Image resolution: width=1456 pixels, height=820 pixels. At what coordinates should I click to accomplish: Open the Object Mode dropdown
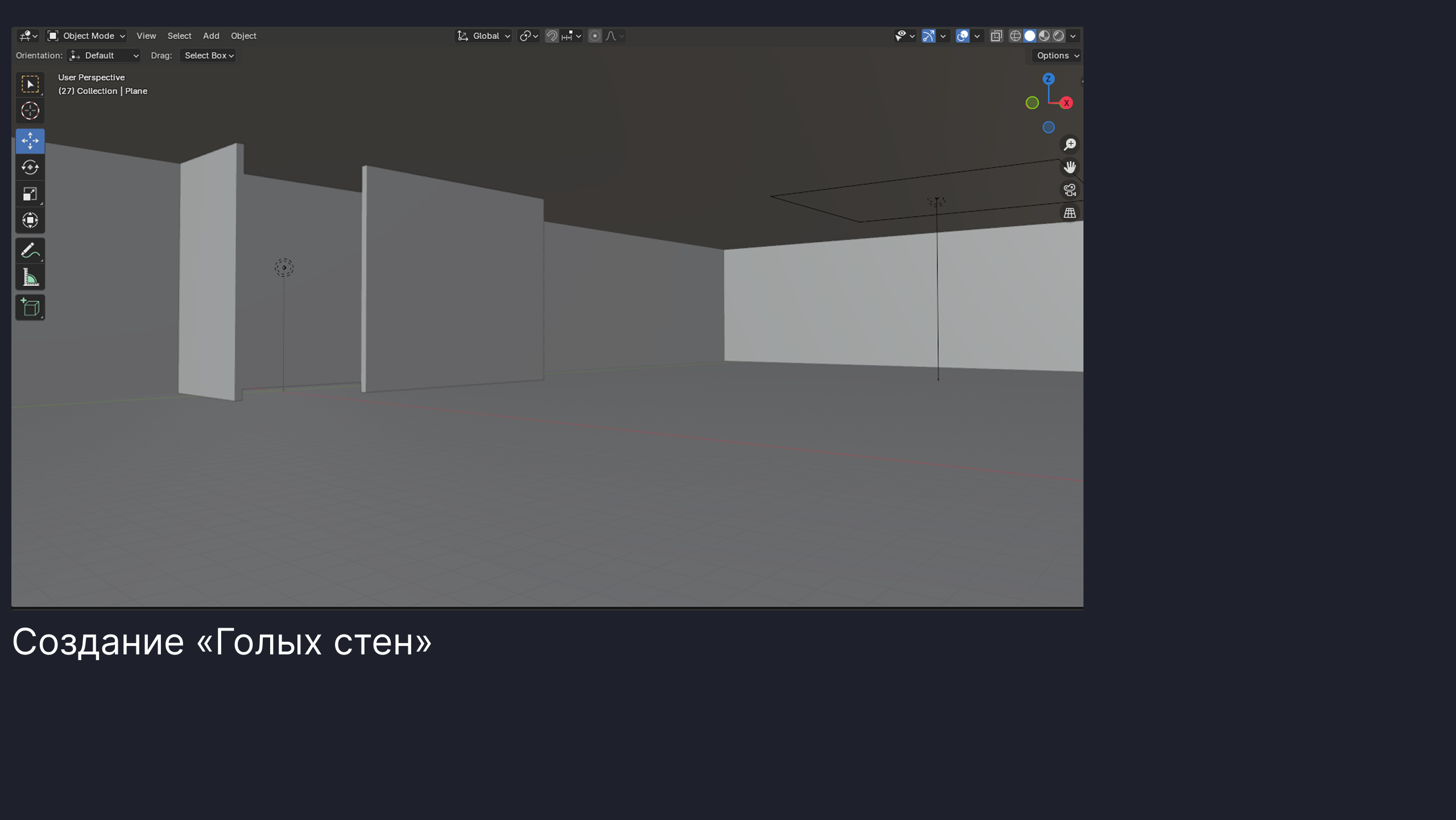point(86,36)
